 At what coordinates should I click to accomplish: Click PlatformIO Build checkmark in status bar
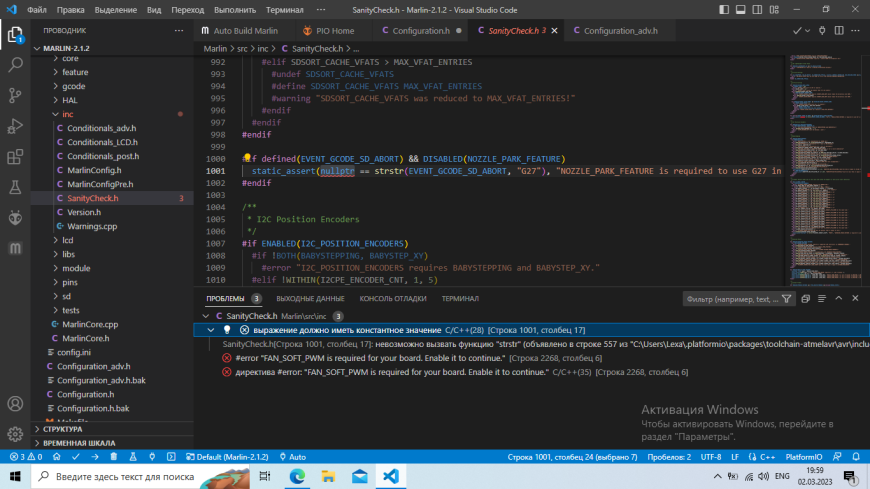[75, 457]
